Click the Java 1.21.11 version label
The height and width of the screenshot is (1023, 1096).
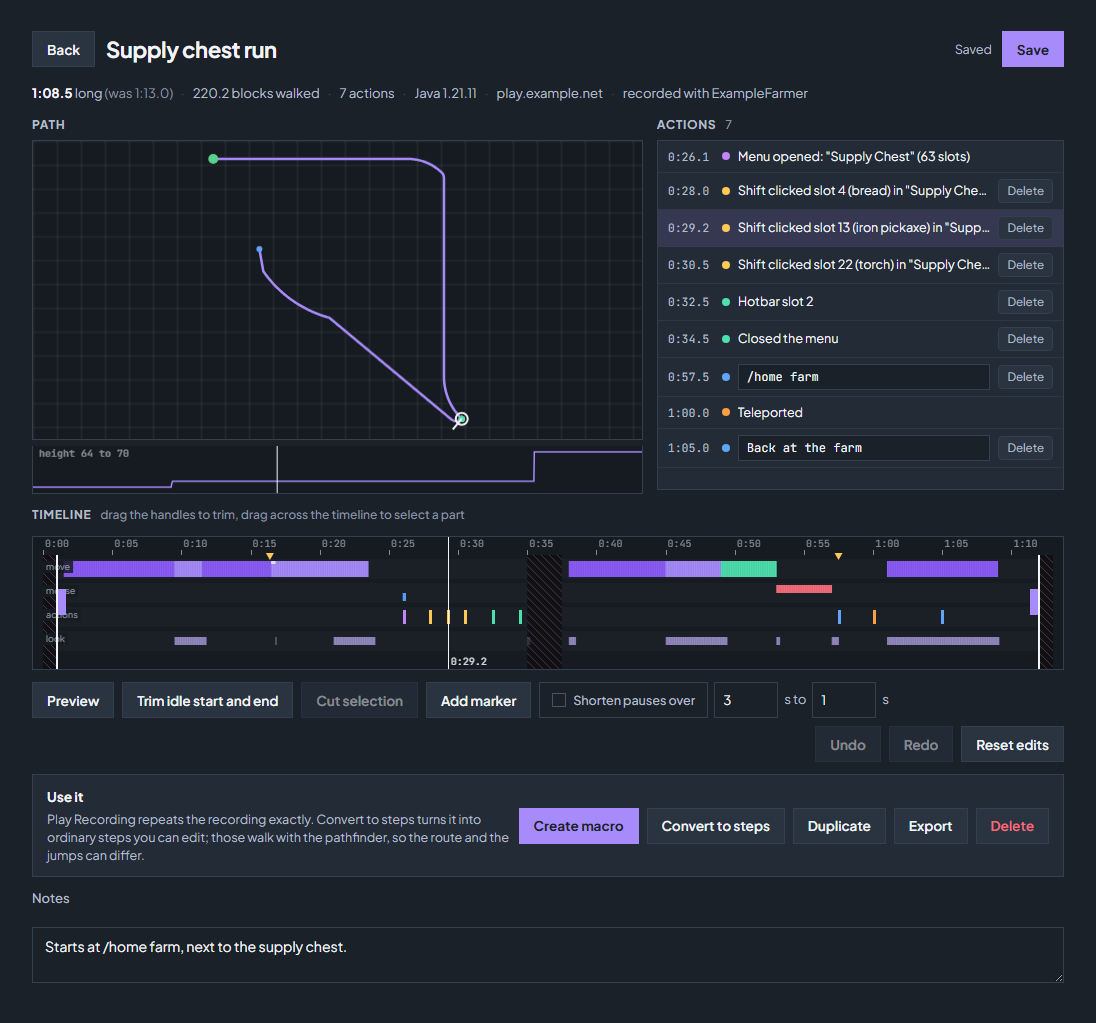[x=445, y=94]
